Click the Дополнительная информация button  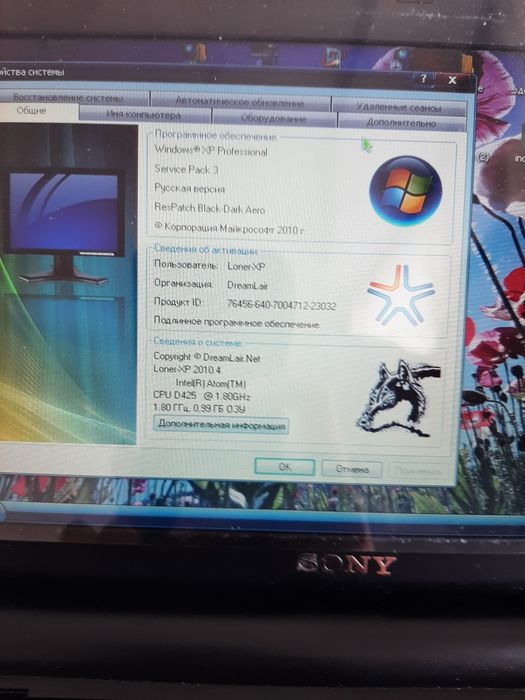click(x=221, y=425)
